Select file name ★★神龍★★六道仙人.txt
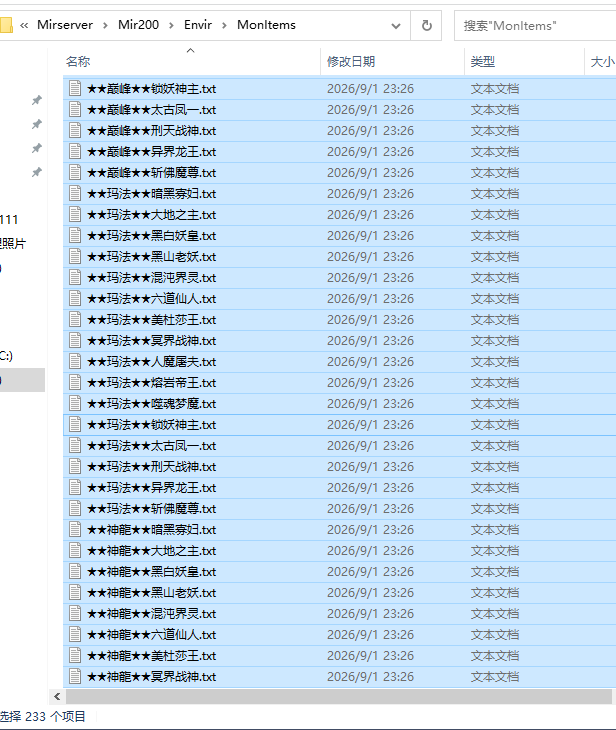The width and height of the screenshot is (616, 730). 151,635
